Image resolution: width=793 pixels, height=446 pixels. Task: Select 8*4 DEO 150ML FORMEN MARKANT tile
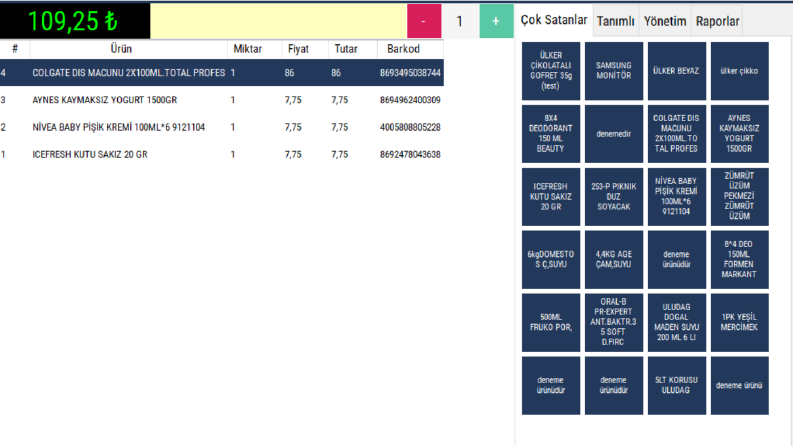739,259
